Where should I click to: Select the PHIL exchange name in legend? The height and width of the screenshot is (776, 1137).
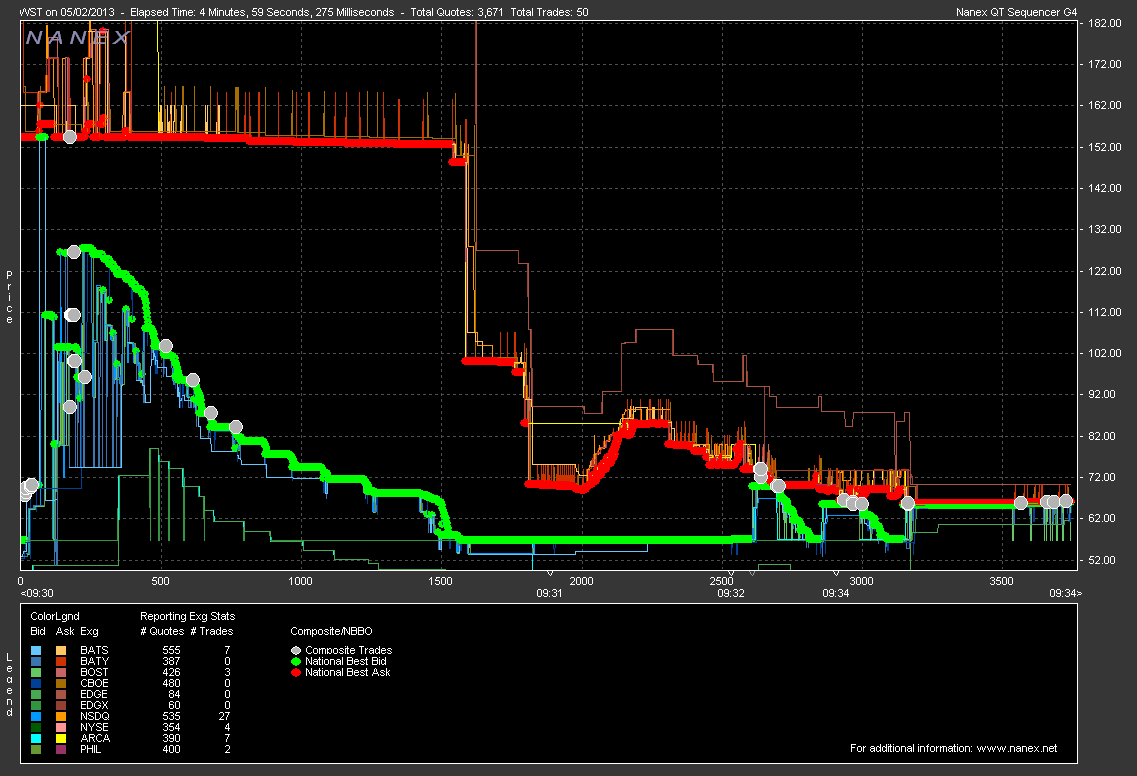91,749
